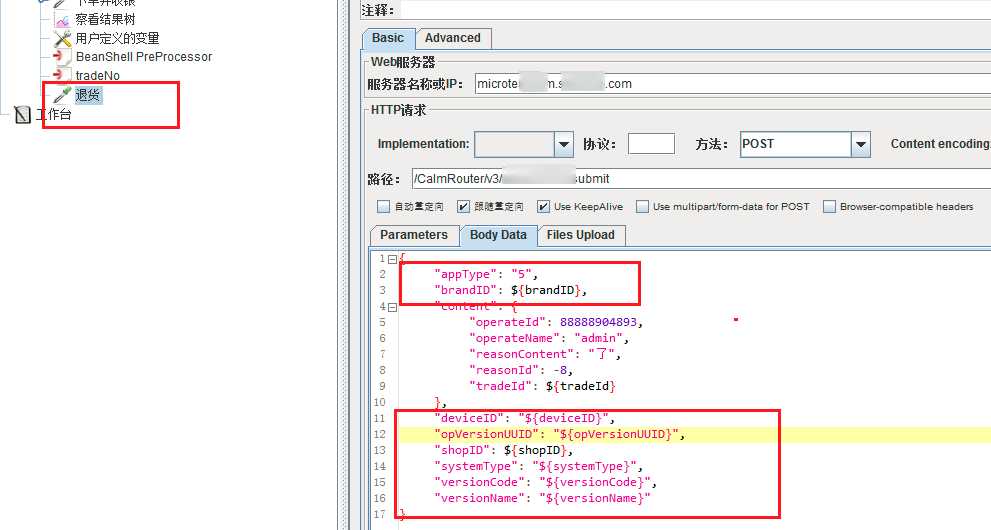Select 察看结果树 in the tree
The height and width of the screenshot is (530, 991).
105,20
